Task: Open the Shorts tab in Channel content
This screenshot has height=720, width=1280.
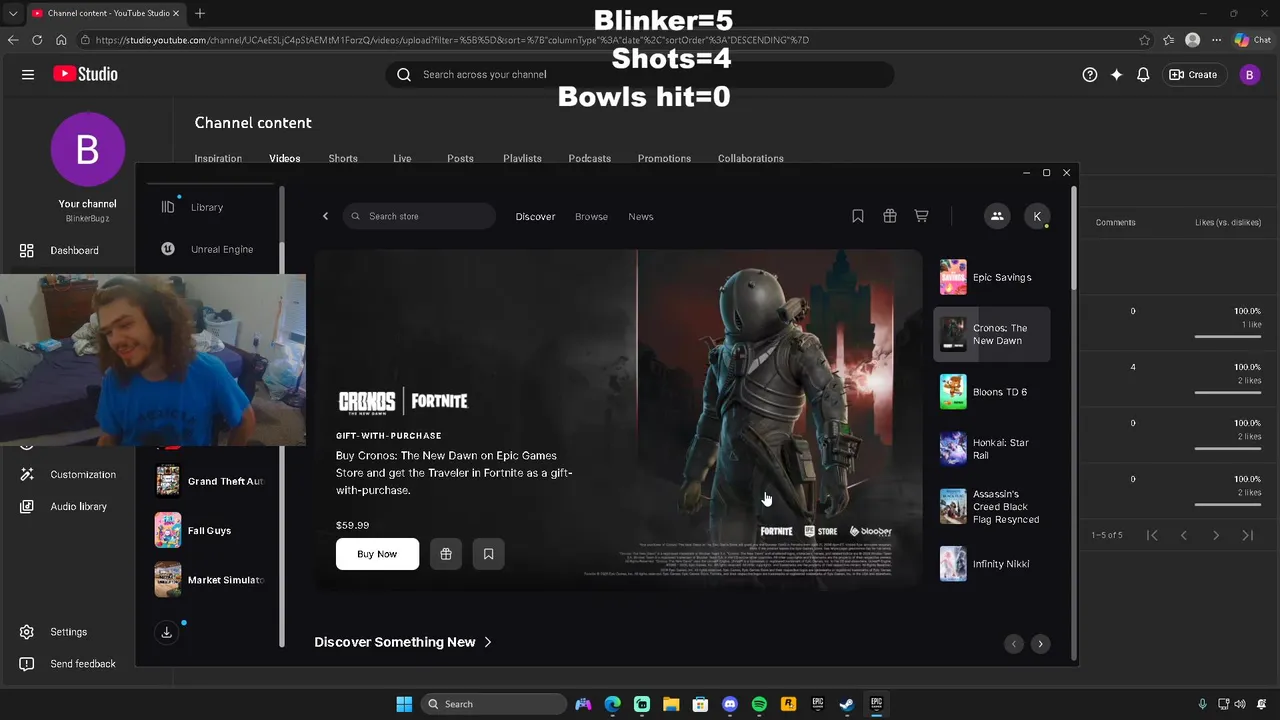Action: click(x=343, y=158)
